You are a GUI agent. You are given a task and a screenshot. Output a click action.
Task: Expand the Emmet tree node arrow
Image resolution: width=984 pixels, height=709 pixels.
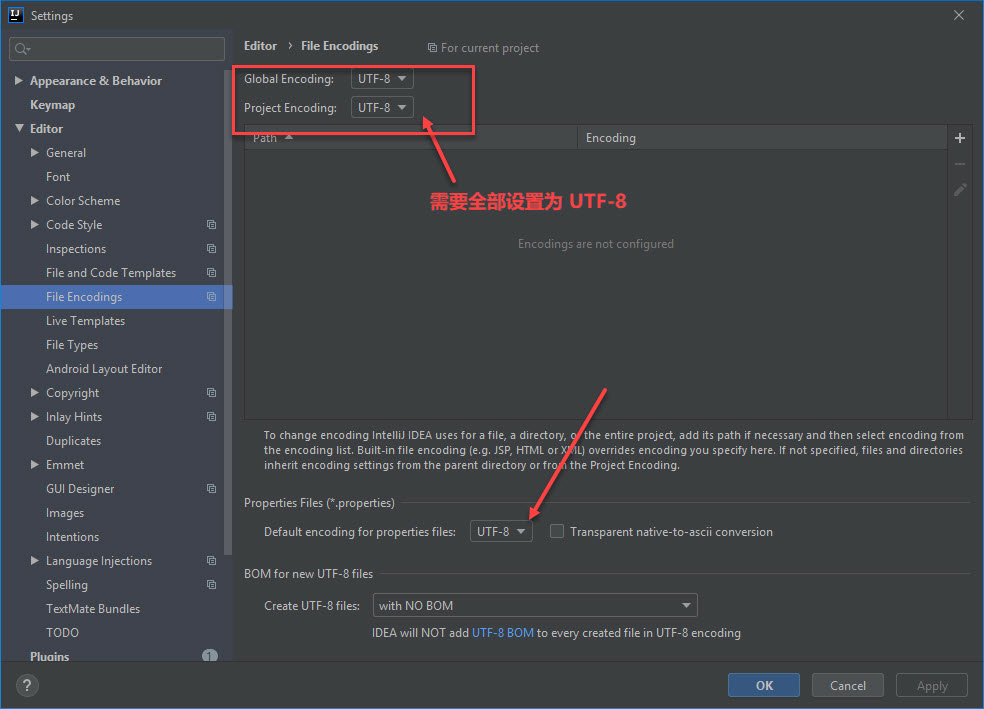pos(35,464)
